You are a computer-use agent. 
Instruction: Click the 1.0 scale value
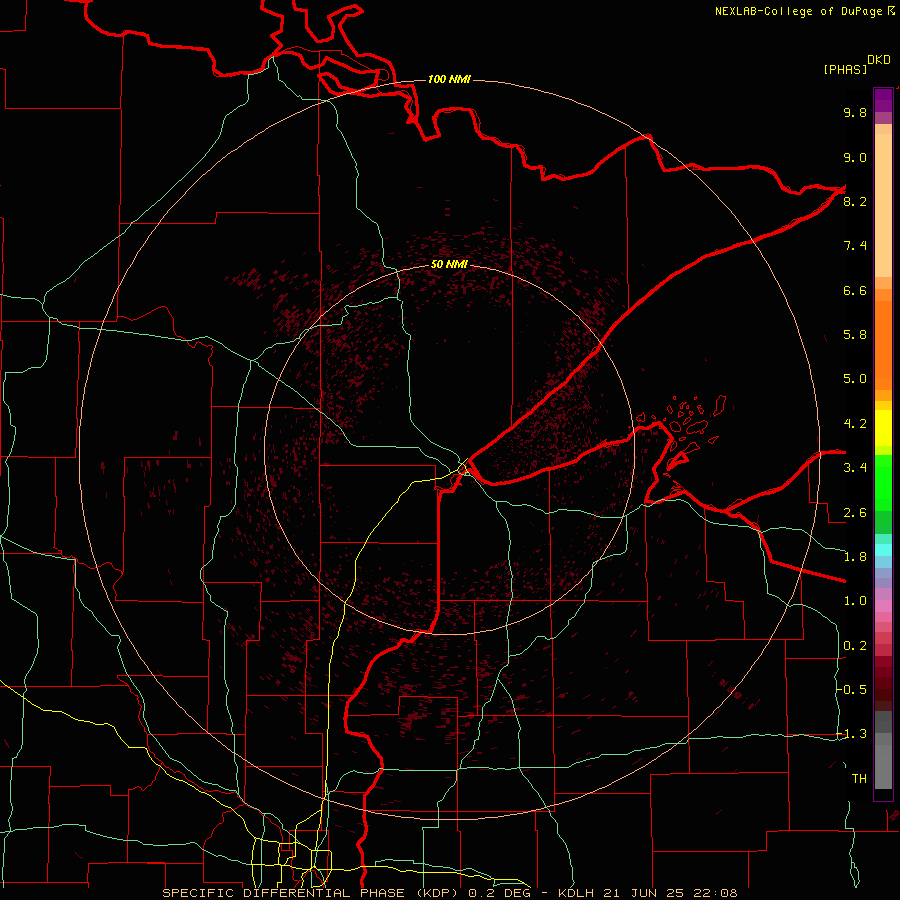[x=855, y=601]
